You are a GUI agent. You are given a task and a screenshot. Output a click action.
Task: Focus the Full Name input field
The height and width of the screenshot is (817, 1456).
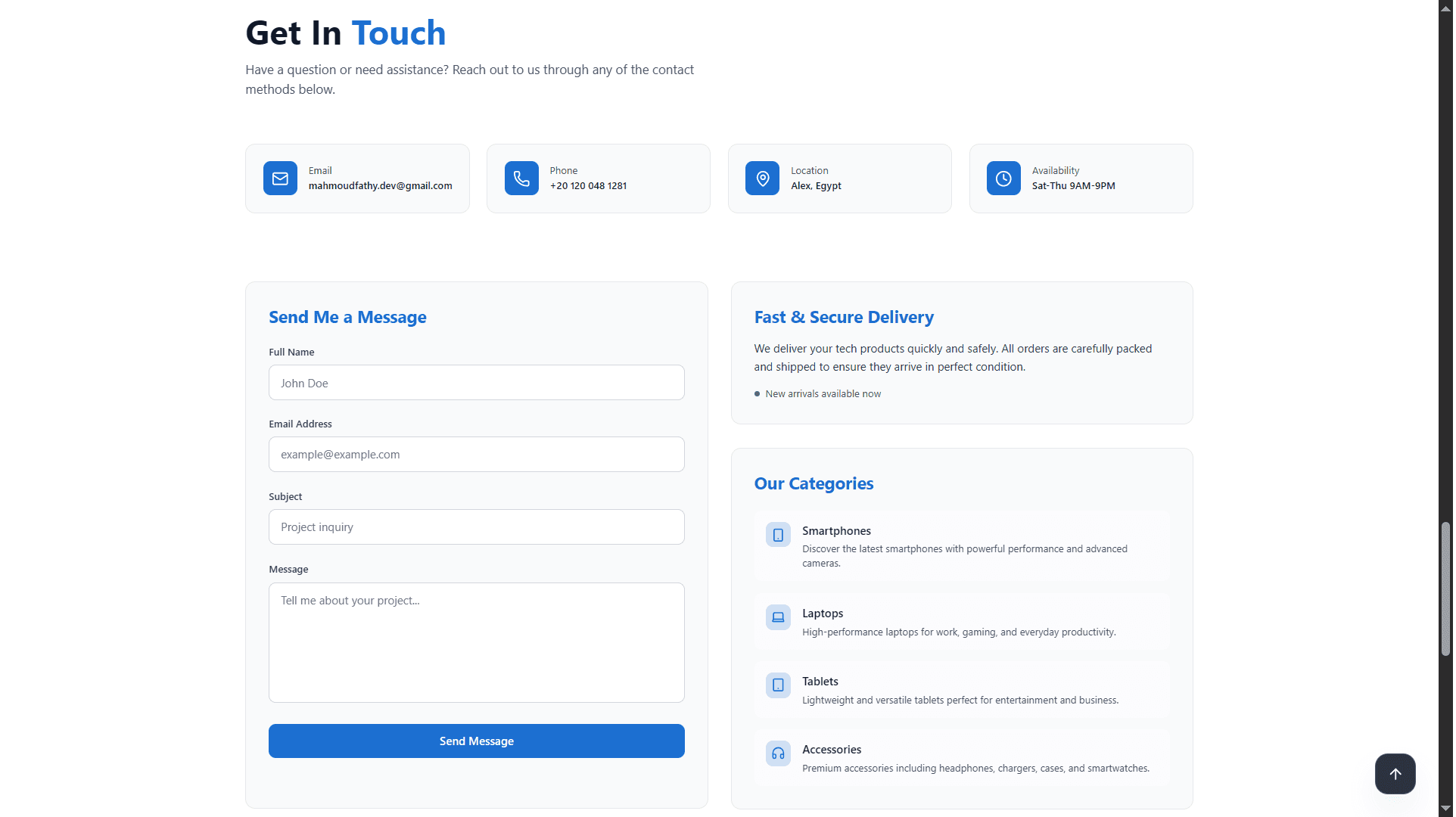(x=477, y=383)
